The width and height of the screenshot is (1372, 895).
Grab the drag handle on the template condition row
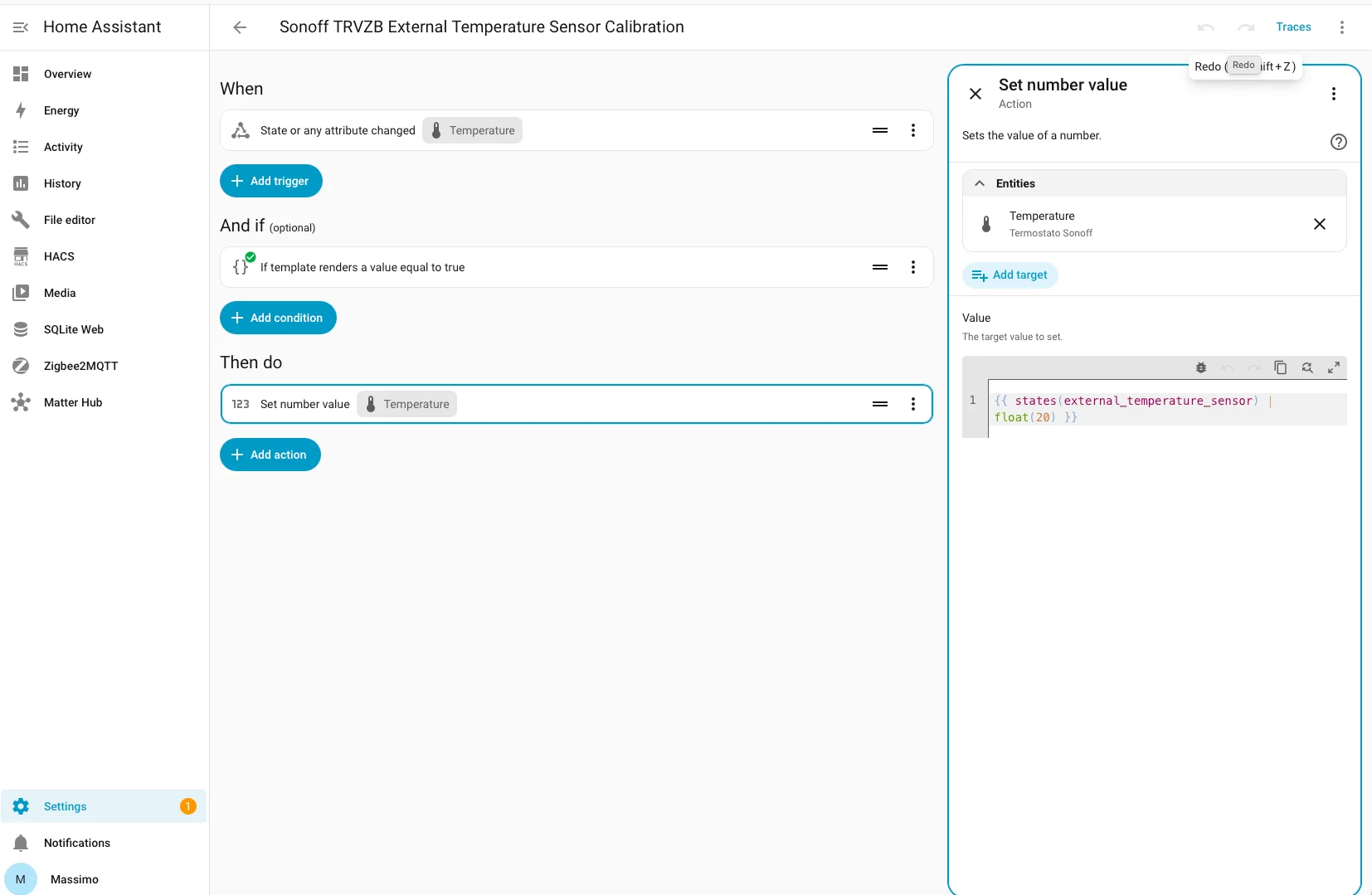tap(880, 267)
